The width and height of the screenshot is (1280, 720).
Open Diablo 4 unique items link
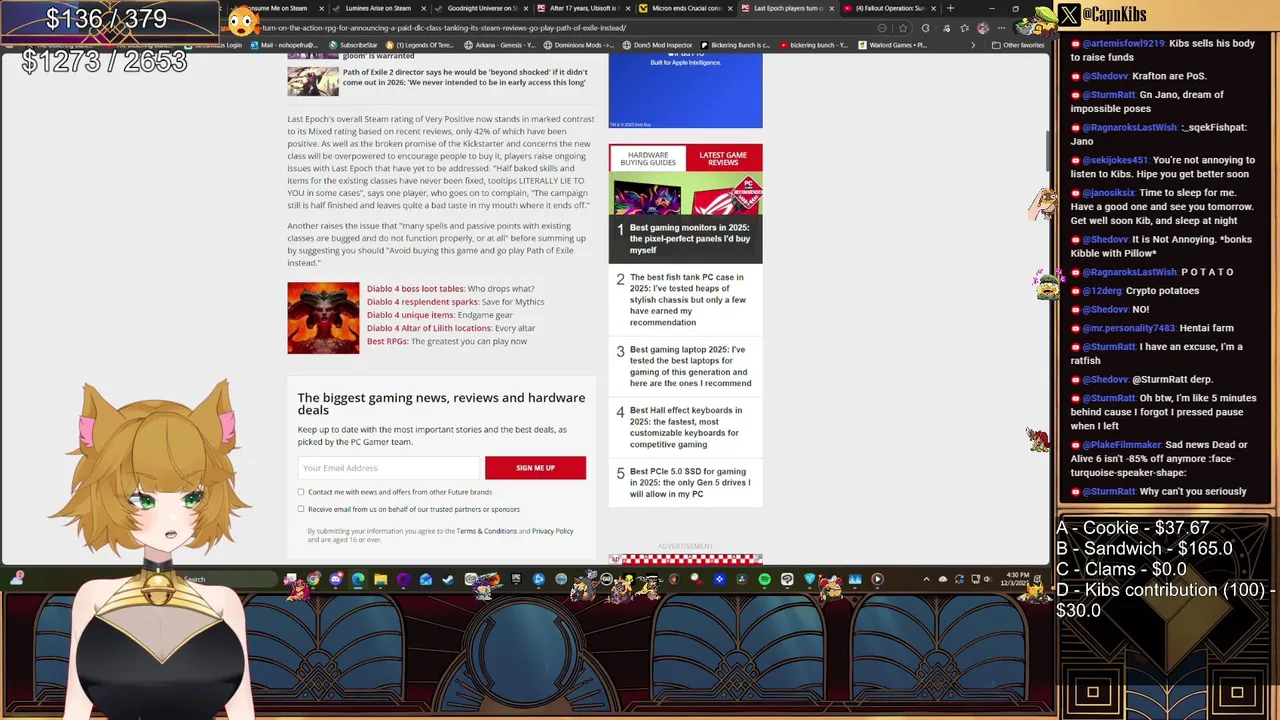(x=410, y=315)
